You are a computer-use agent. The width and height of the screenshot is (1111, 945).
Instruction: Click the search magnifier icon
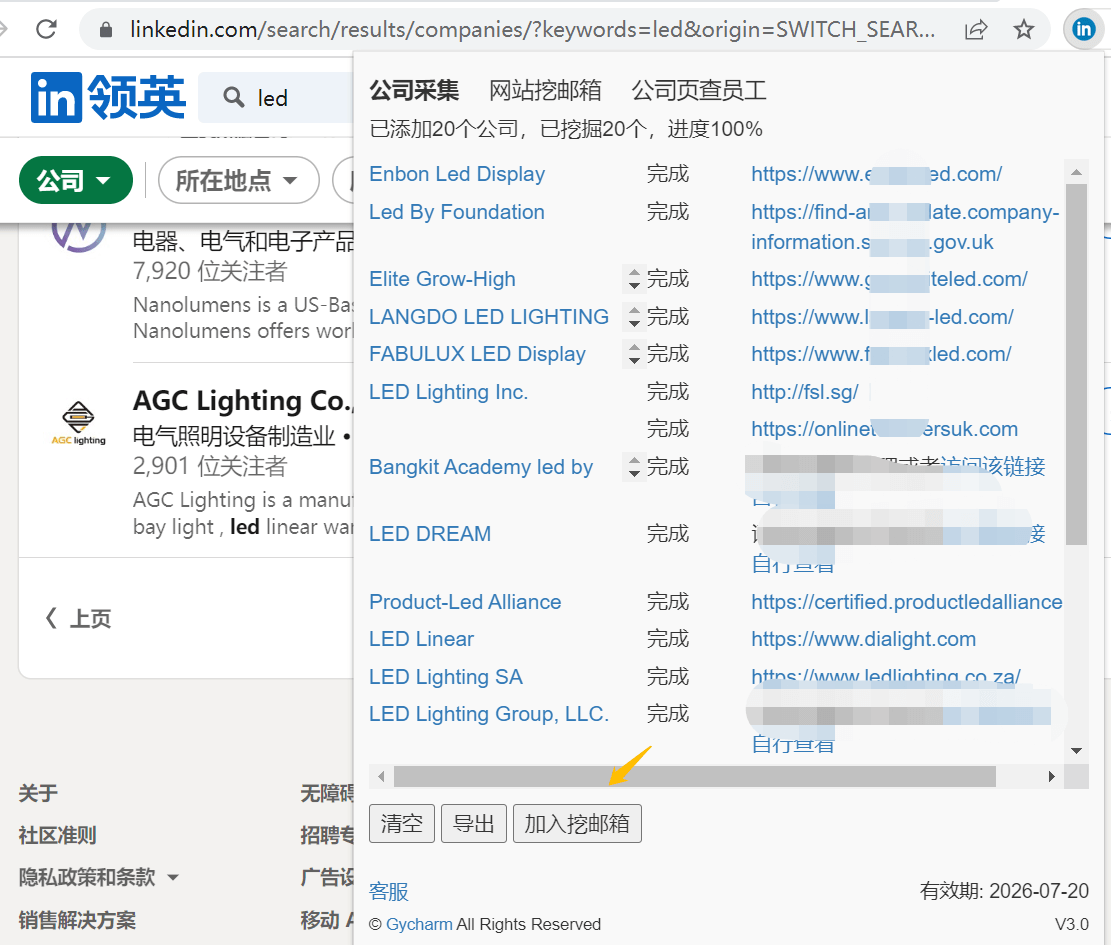[x=233, y=97]
